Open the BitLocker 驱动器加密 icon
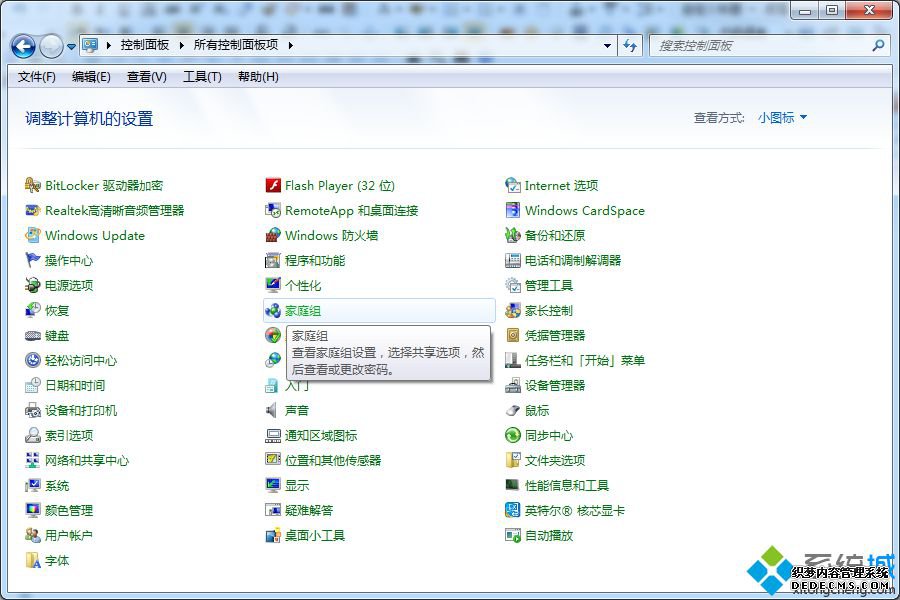The width and height of the screenshot is (900, 600). [x=33, y=185]
